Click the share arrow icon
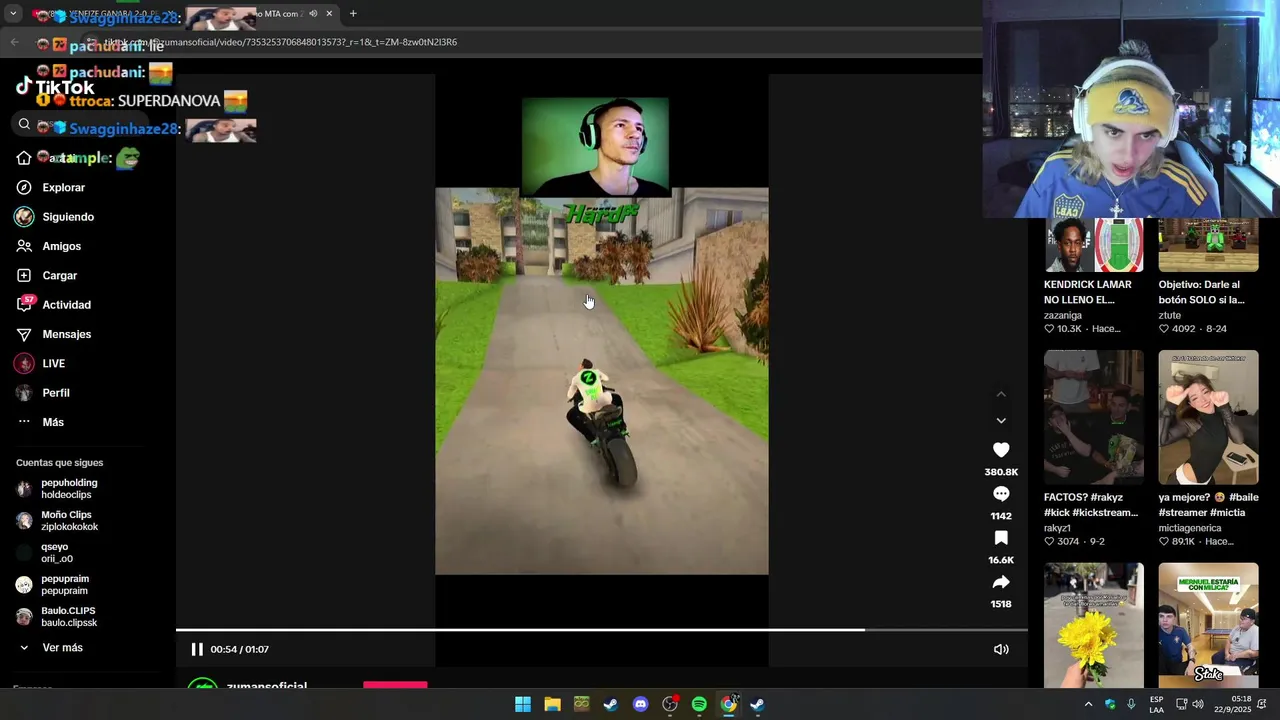Screen dimensions: 1280x720 point(1001,582)
